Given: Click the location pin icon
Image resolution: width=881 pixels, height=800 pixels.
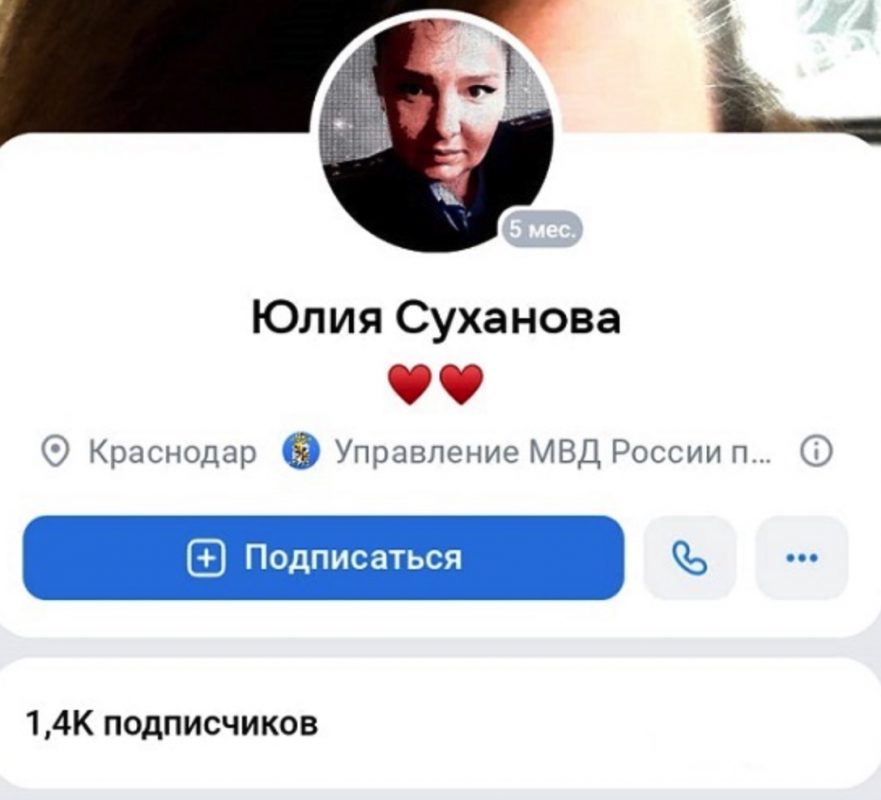Looking at the screenshot, I should click(56, 452).
